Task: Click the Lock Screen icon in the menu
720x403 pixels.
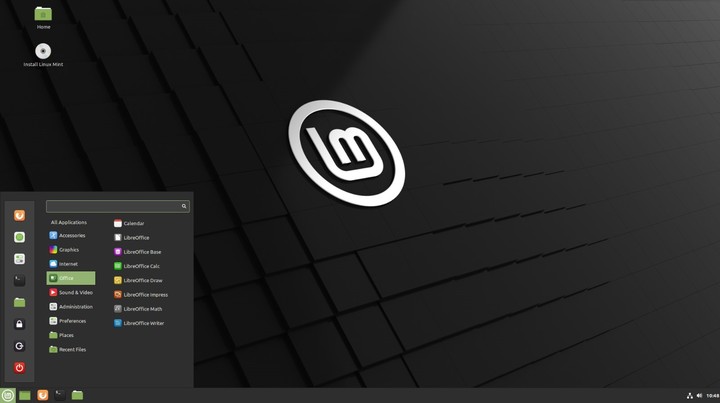Action: tap(19, 324)
